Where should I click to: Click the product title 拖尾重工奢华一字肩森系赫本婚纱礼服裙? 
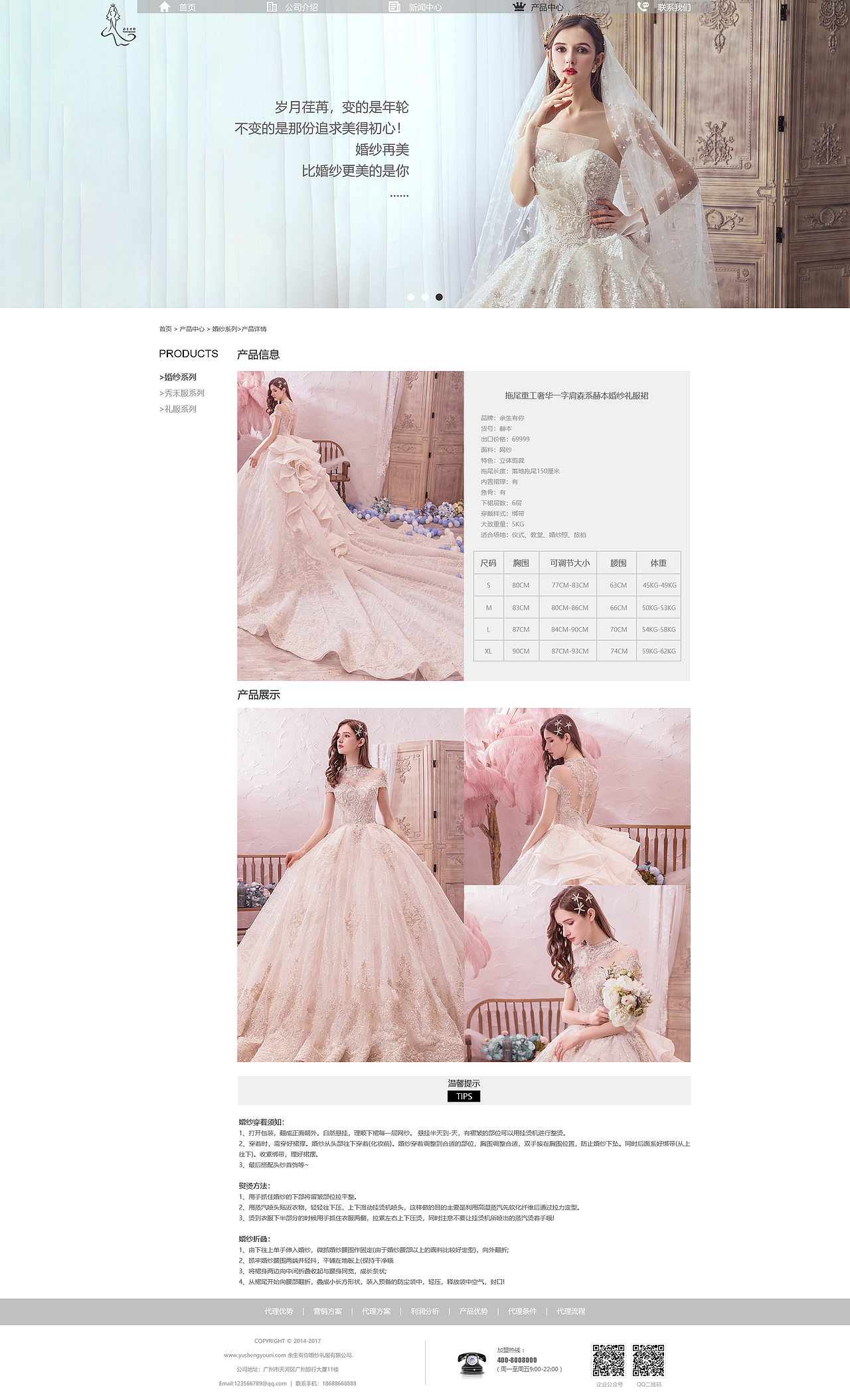[x=576, y=396]
